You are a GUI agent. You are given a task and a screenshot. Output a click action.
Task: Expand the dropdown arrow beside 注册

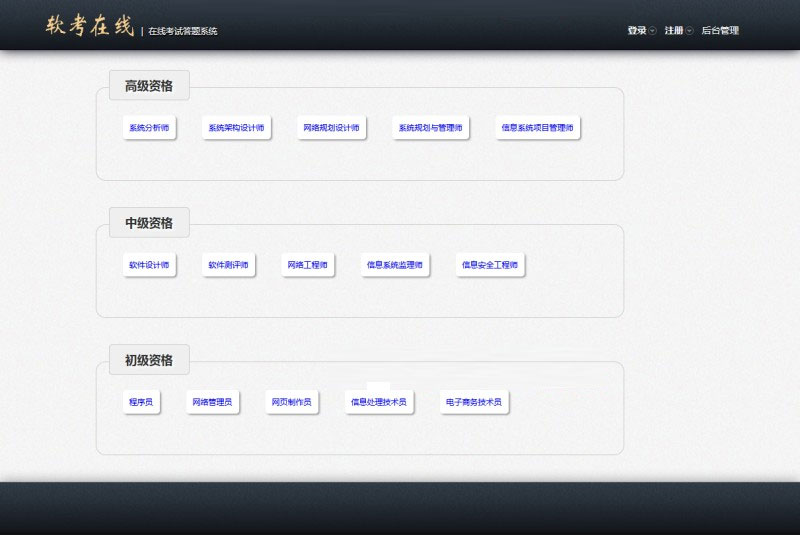tap(689, 31)
